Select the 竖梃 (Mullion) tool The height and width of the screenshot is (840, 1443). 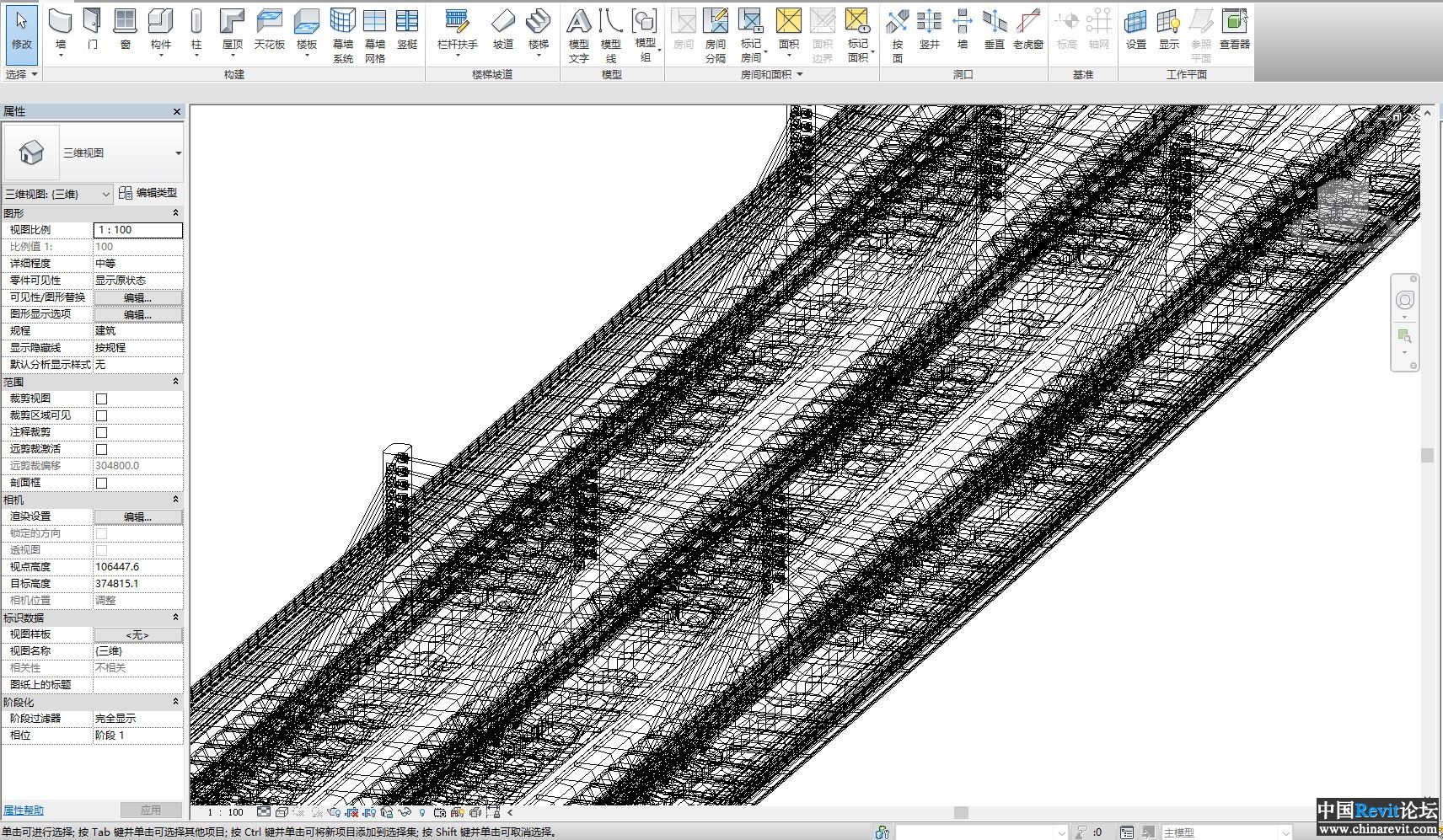click(x=407, y=32)
